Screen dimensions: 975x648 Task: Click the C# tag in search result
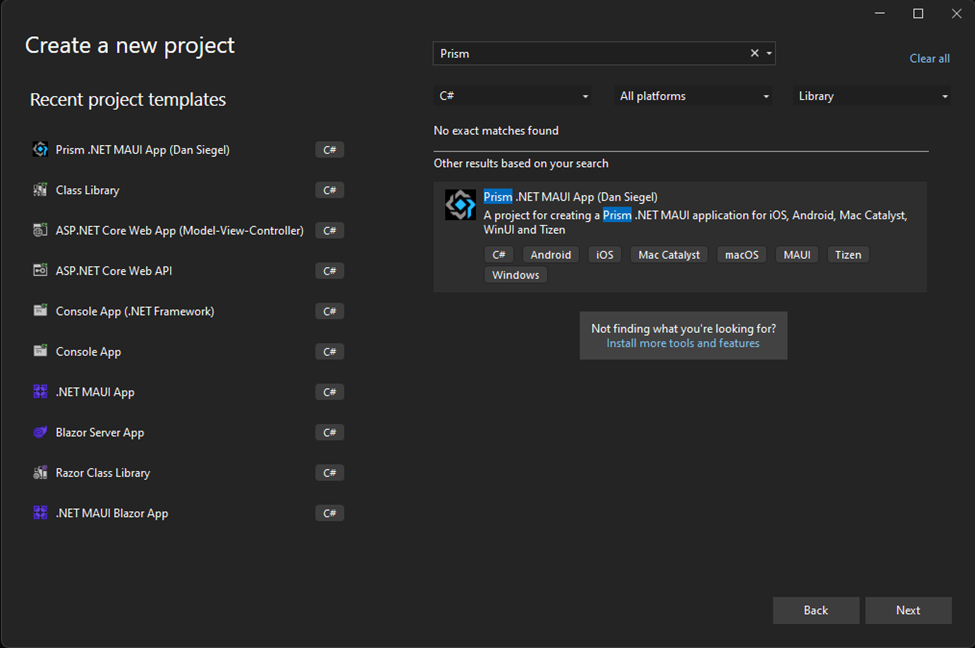pyautogui.click(x=499, y=254)
